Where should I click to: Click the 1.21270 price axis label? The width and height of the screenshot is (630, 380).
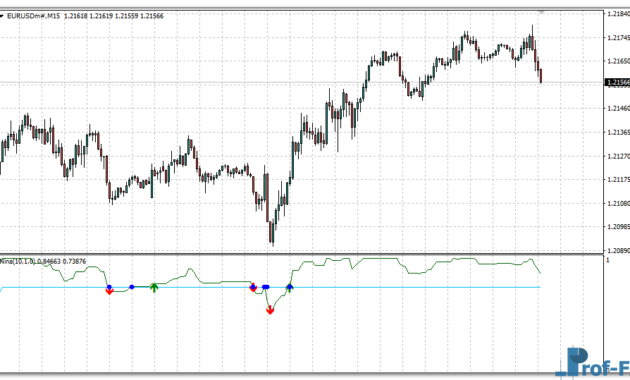click(x=618, y=156)
